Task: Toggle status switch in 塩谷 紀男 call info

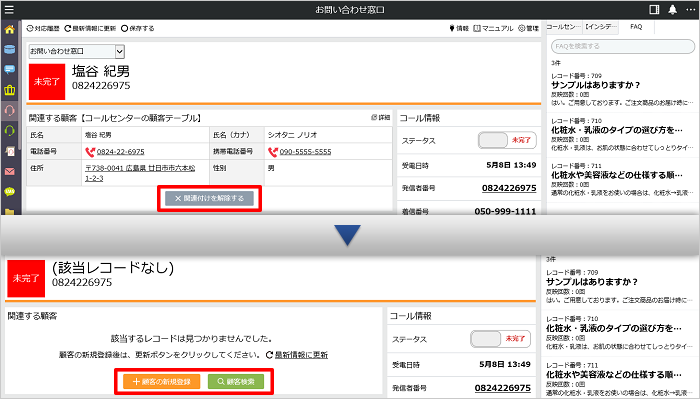Action: tap(507, 140)
